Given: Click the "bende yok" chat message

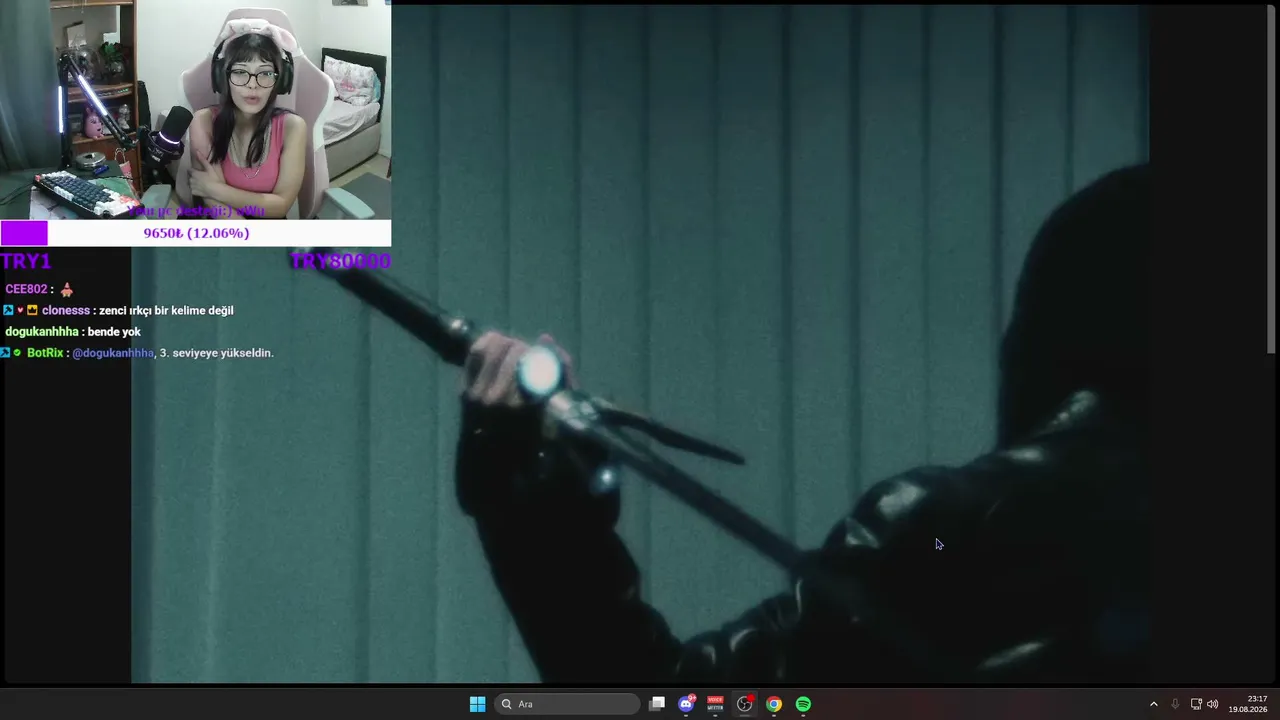Looking at the screenshot, I should tap(114, 332).
